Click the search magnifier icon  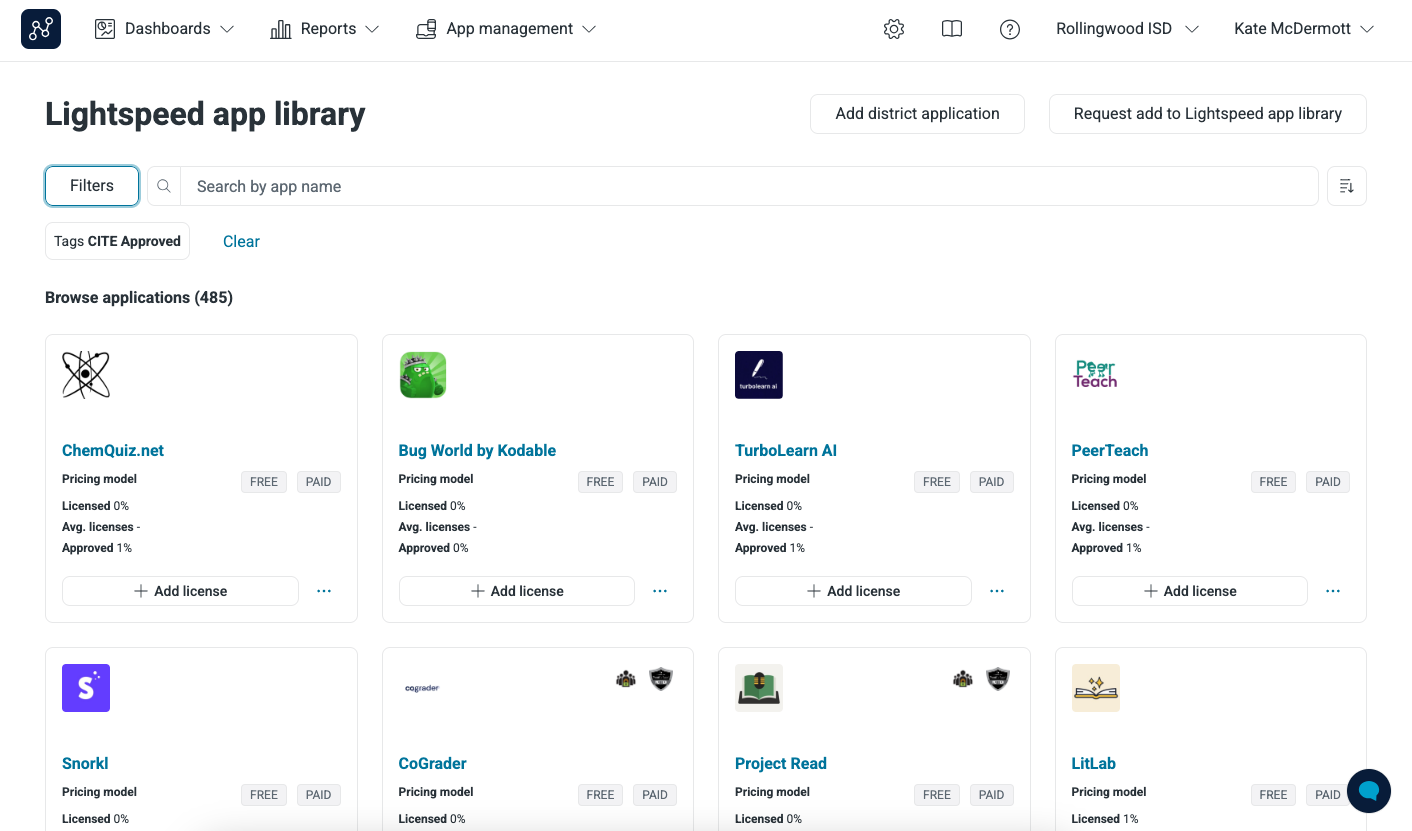tap(163, 186)
